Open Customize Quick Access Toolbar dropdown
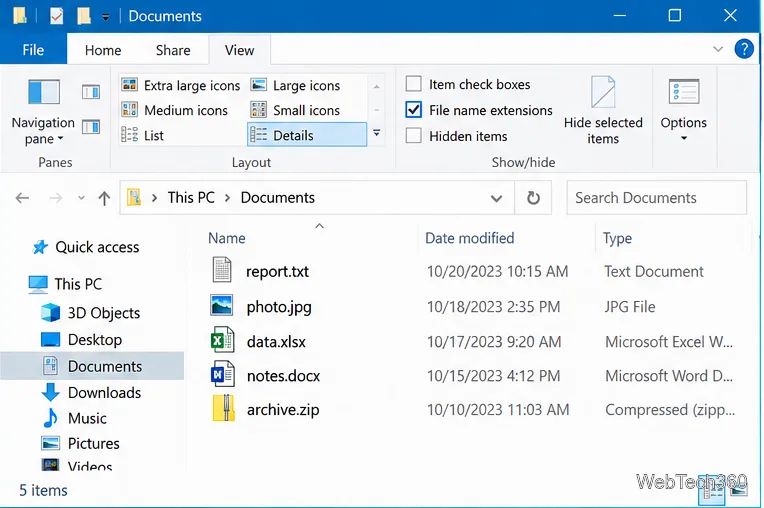Image resolution: width=764 pixels, height=508 pixels. coord(105,18)
